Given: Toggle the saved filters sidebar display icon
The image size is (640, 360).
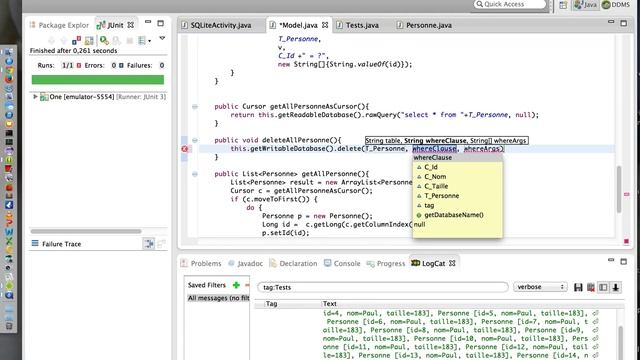Looking at the screenshot, I should (x=603, y=287).
